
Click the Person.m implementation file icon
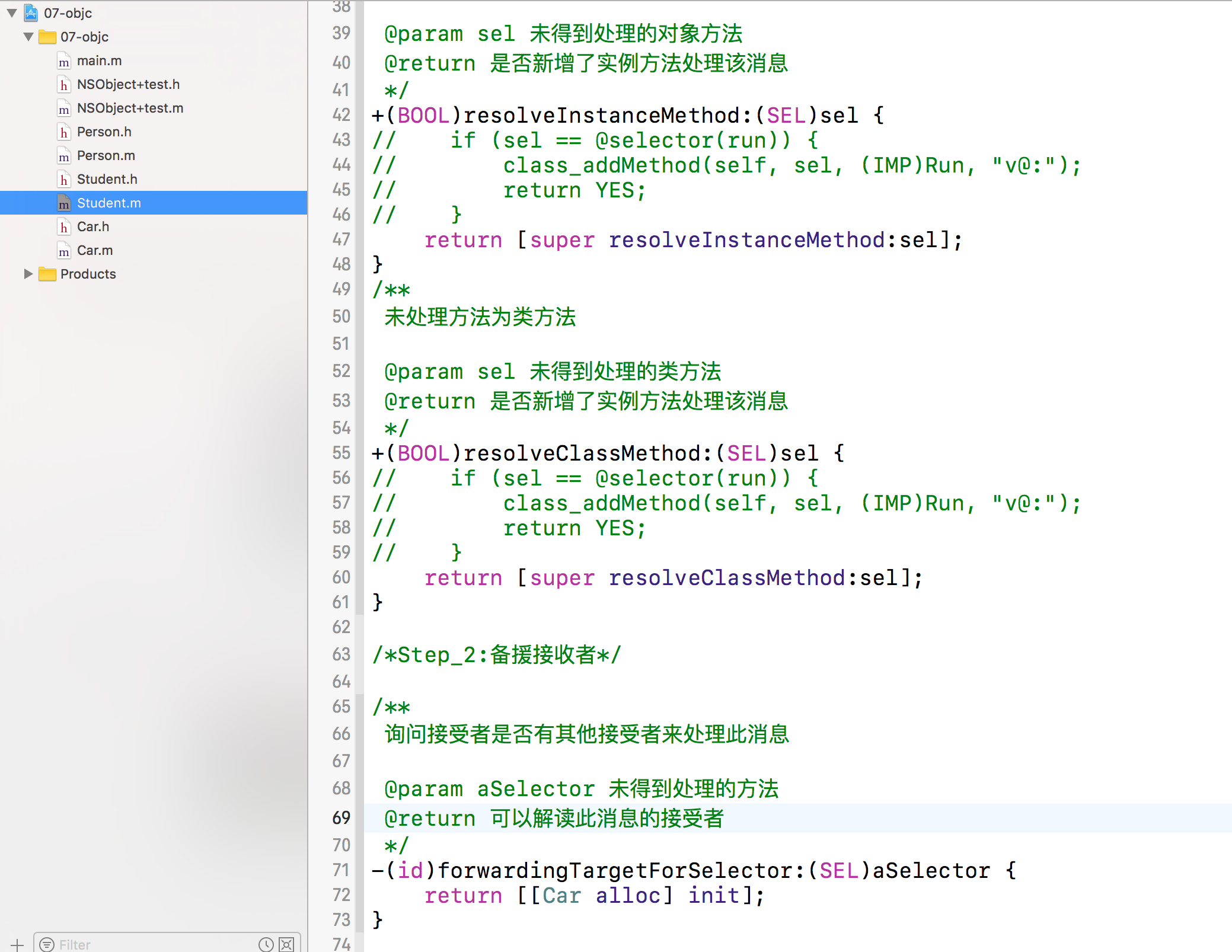(x=64, y=156)
